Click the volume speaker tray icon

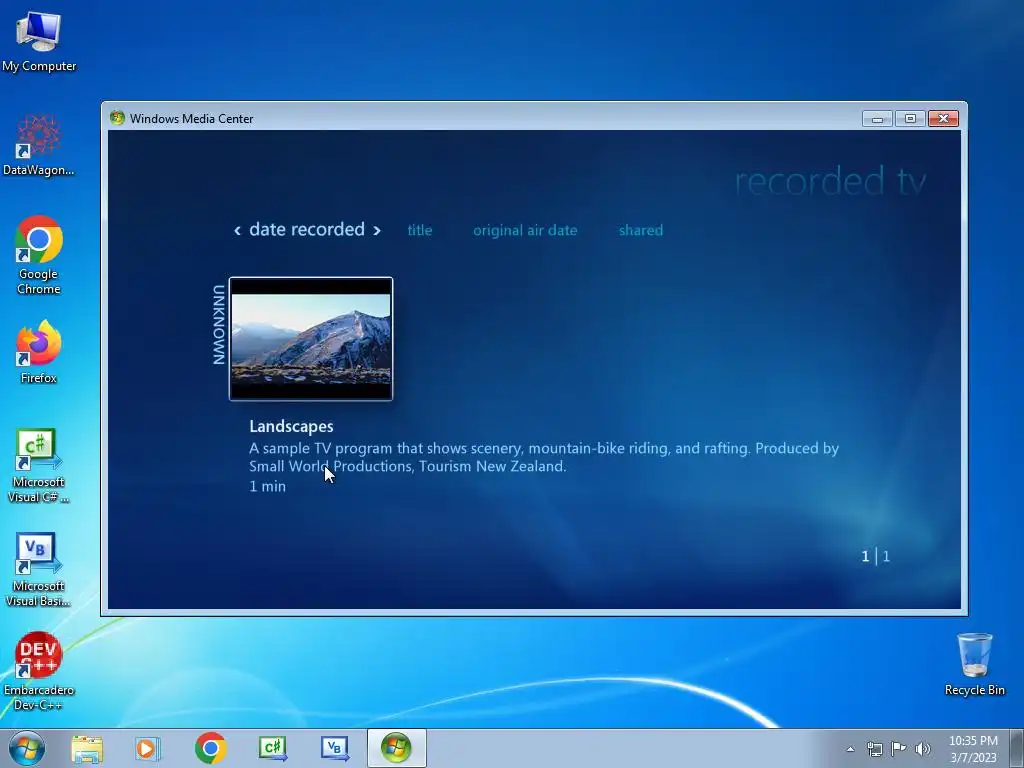pyautogui.click(x=923, y=749)
